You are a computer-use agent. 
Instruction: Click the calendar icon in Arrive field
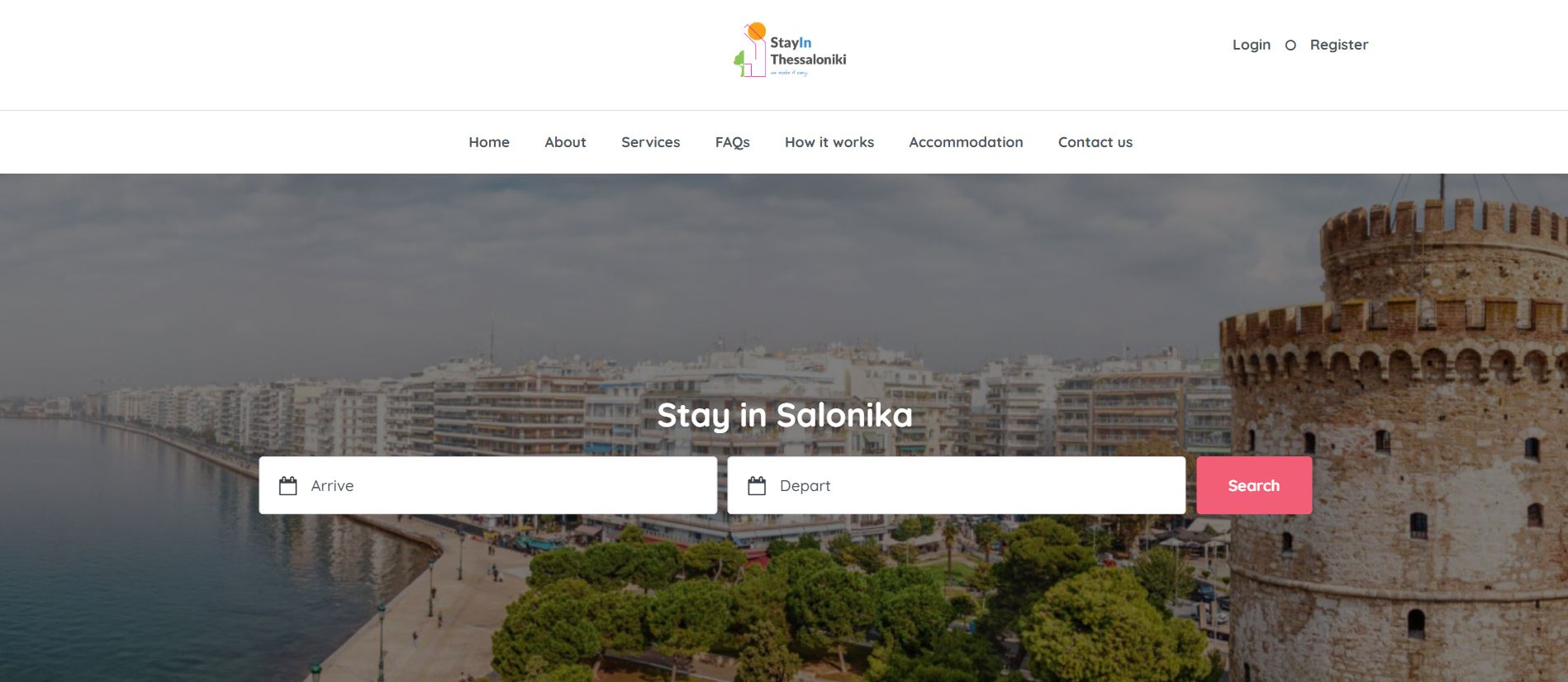[287, 485]
